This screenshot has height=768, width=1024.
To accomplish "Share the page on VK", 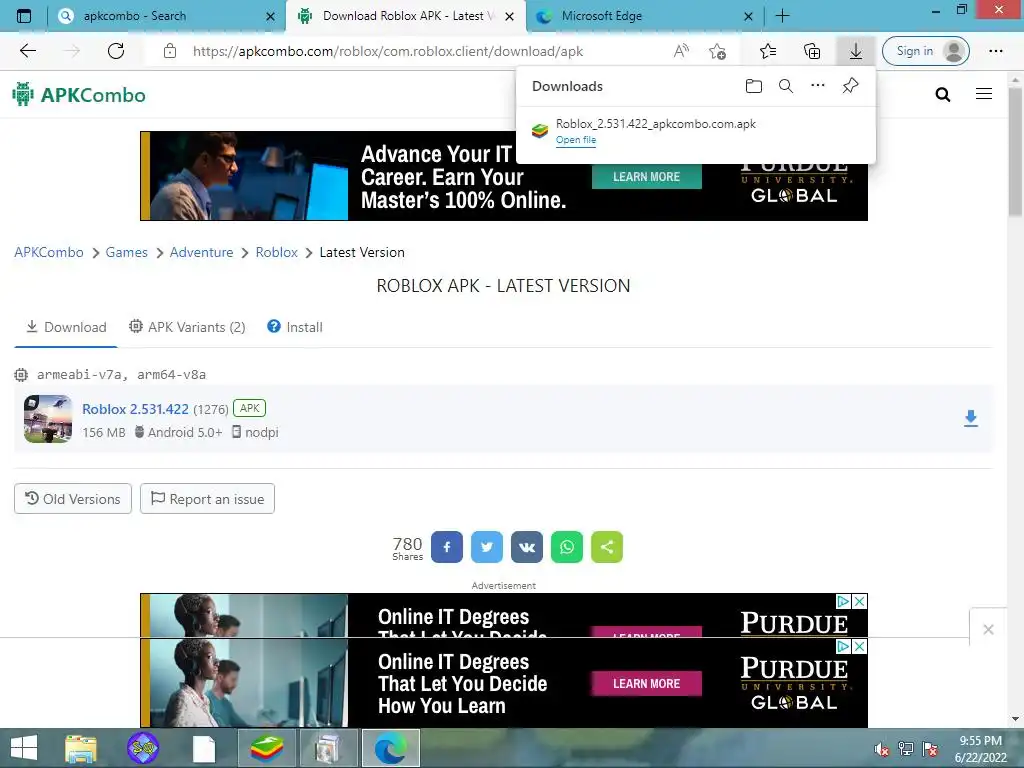I will tap(526, 547).
